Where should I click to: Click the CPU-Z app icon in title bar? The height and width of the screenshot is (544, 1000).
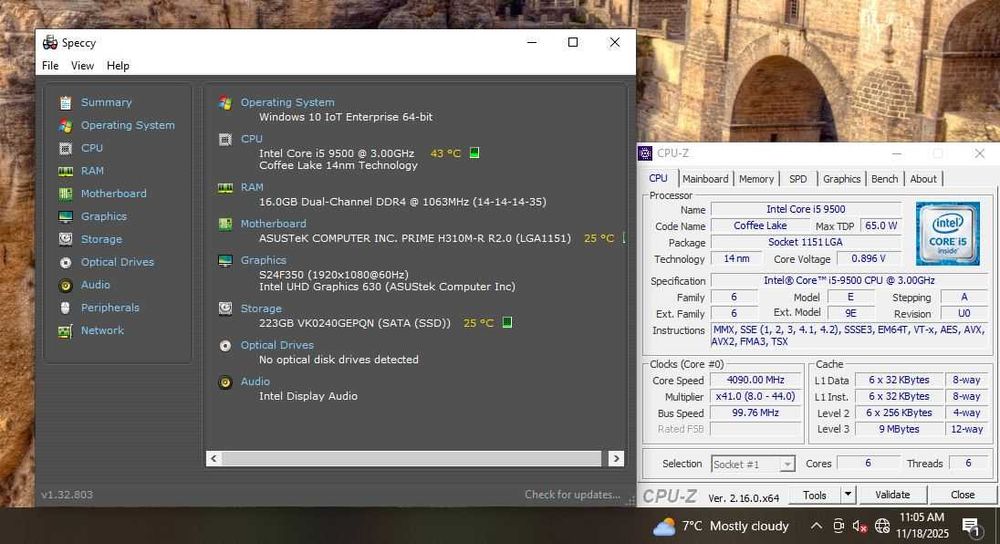point(645,153)
